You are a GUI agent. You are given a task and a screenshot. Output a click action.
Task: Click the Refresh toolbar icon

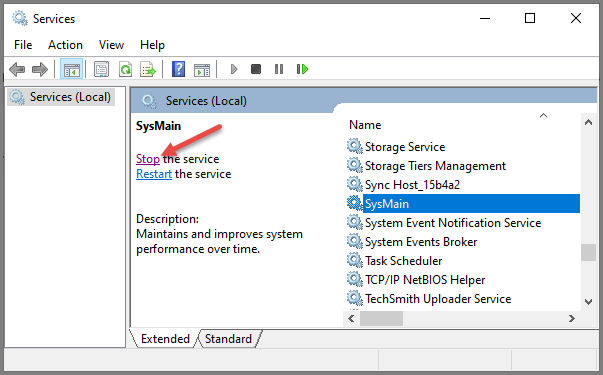[x=125, y=70]
